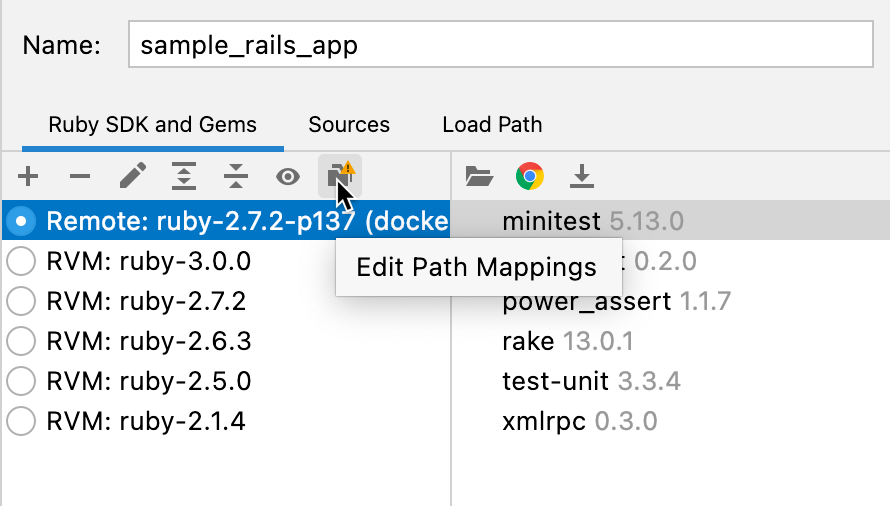The width and height of the screenshot is (890, 506).
Task: Click the Name input field
Action: [x=501, y=44]
